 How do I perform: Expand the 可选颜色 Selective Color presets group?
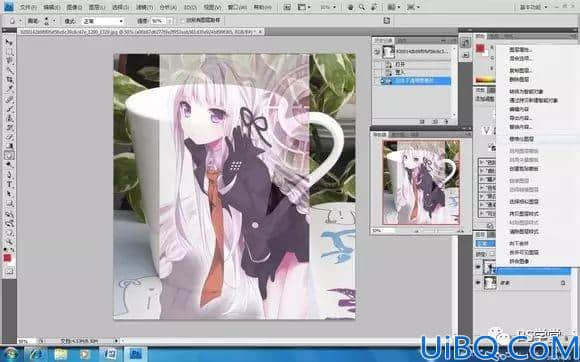pos(482,213)
